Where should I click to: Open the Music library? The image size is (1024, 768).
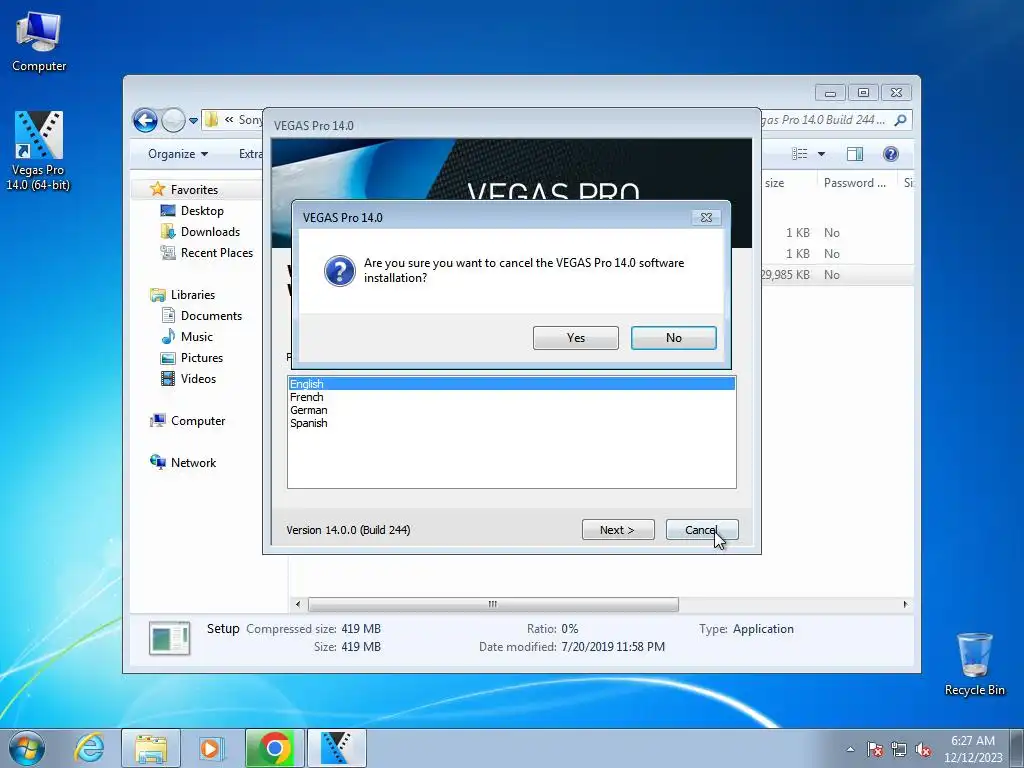click(197, 336)
